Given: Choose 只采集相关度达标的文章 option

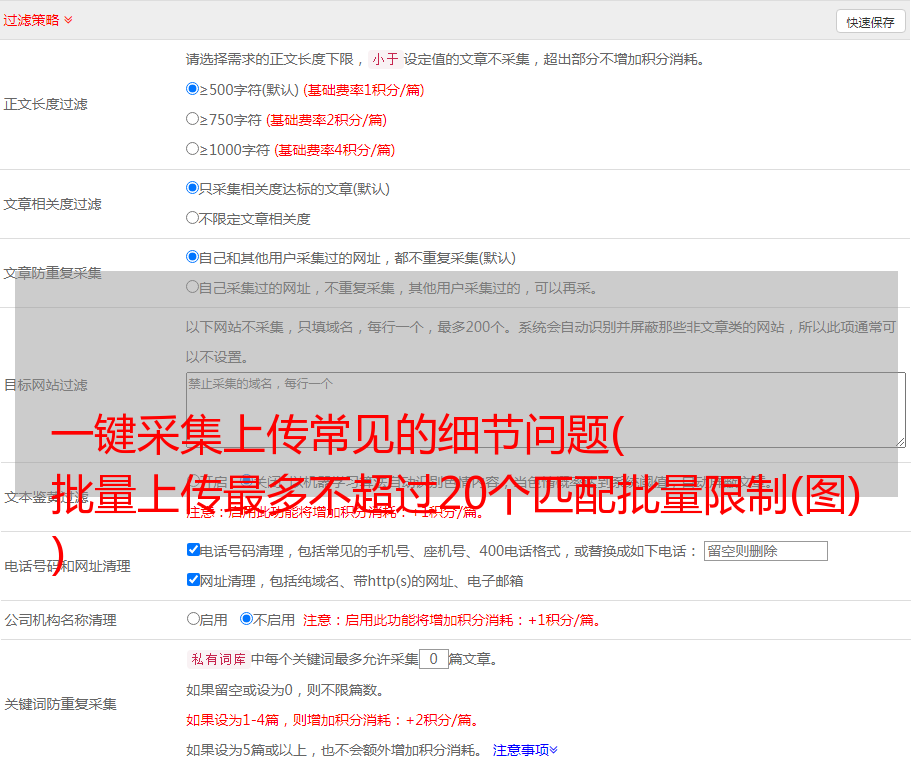Looking at the screenshot, I should click(x=193, y=188).
